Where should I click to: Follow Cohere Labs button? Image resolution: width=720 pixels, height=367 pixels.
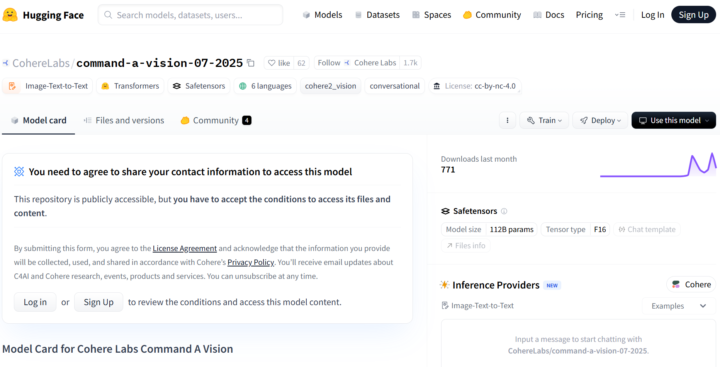point(357,63)
